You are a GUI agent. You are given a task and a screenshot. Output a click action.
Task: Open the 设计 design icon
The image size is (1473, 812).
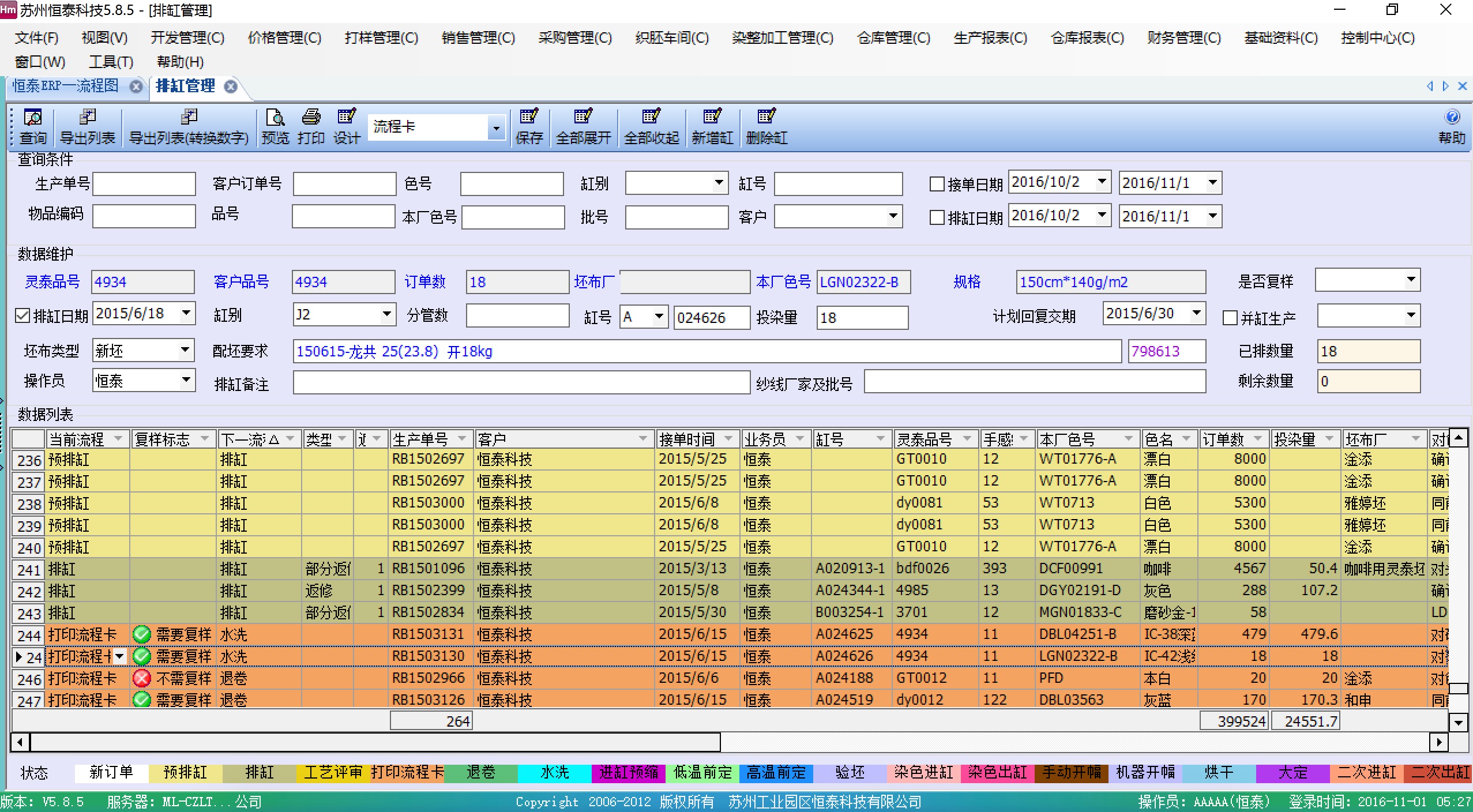coord(347,127)
